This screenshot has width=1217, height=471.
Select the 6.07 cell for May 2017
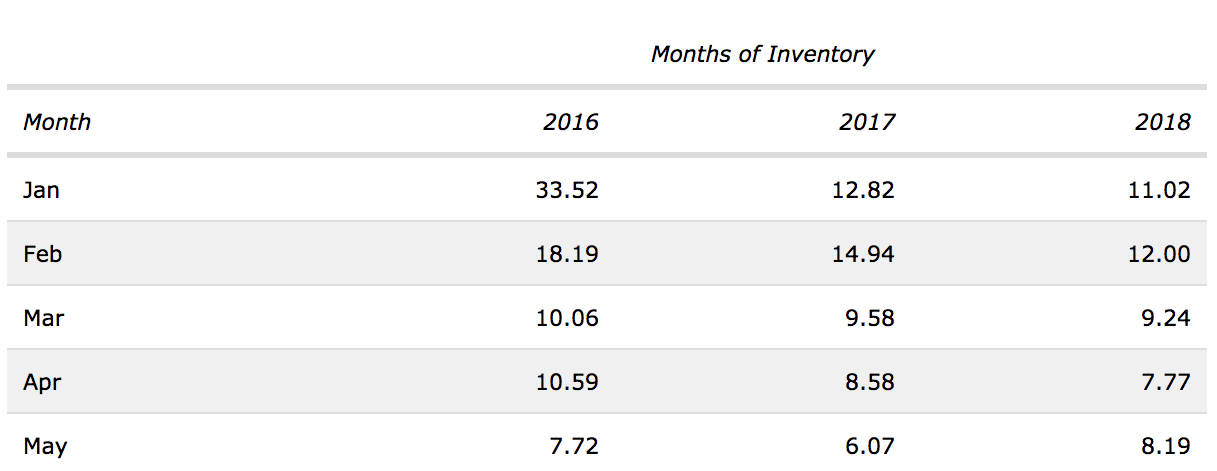pyautogui.click(x=869, y=446)
